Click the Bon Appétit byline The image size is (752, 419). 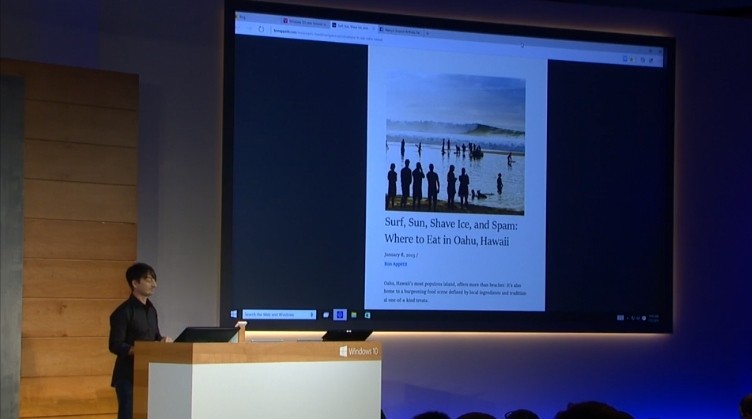[x=395, y=264]
